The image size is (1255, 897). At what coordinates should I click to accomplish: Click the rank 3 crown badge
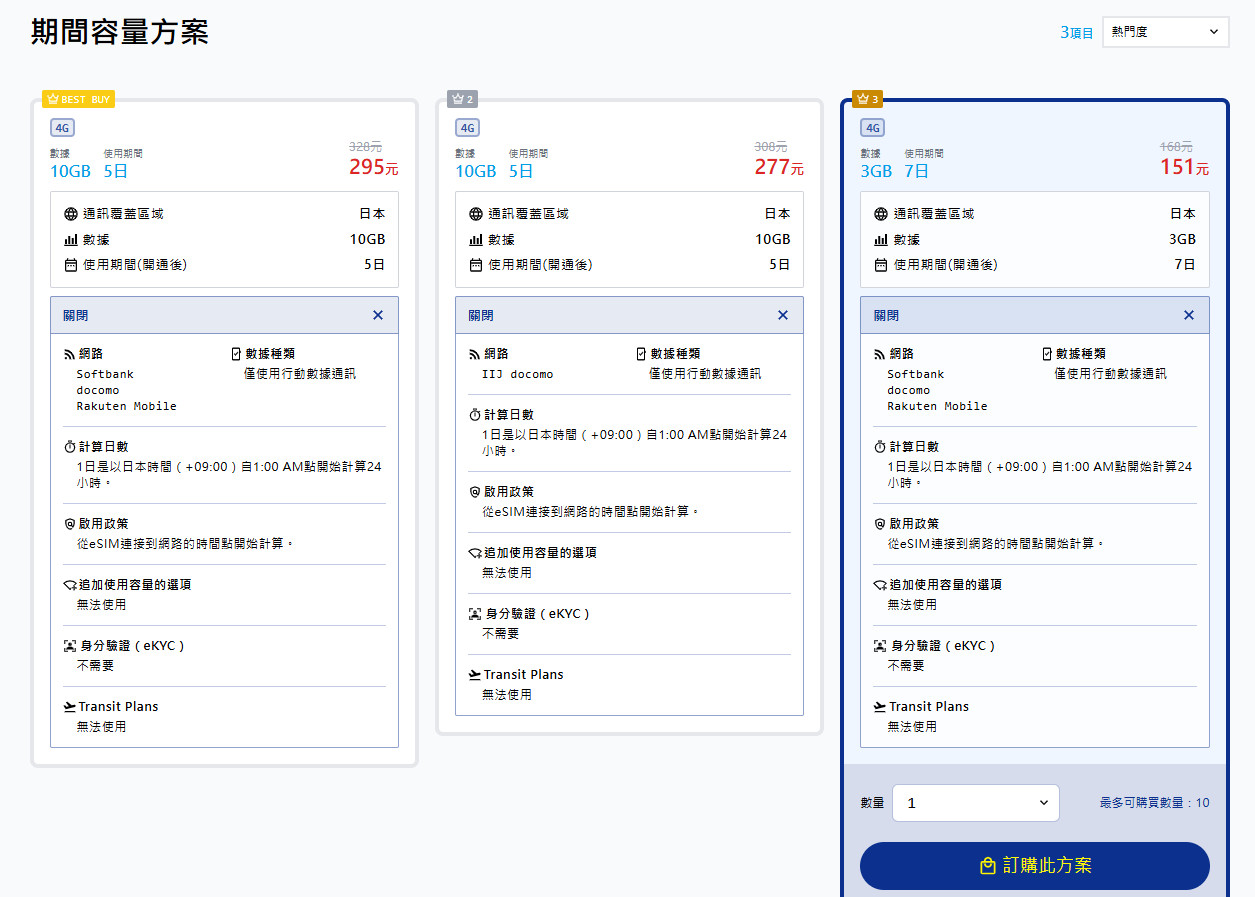pos(867,99)
